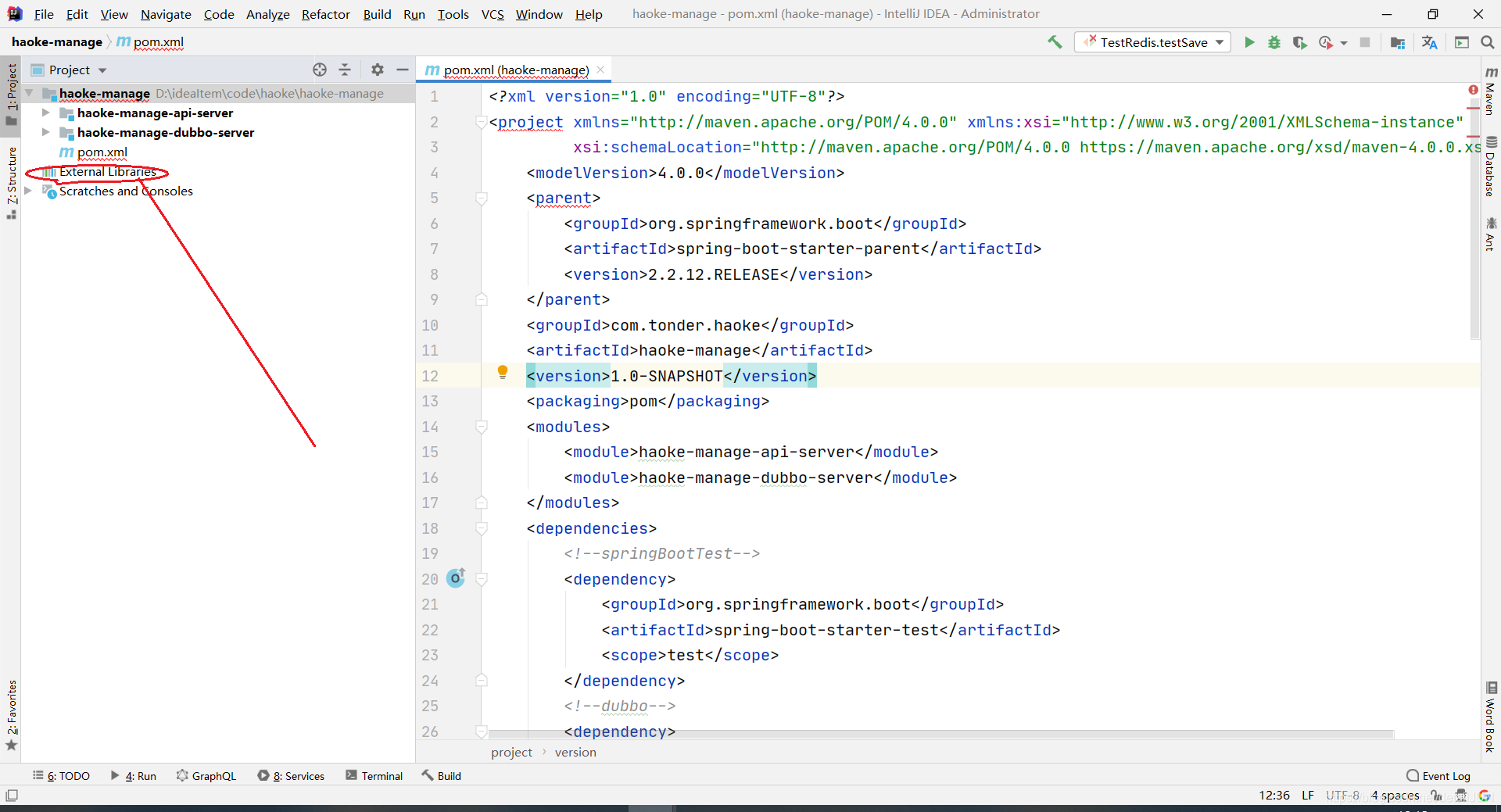This screenshot has width=1501, height=812.
Task: Click the Google icon in the status bar
Action: 1484,796
